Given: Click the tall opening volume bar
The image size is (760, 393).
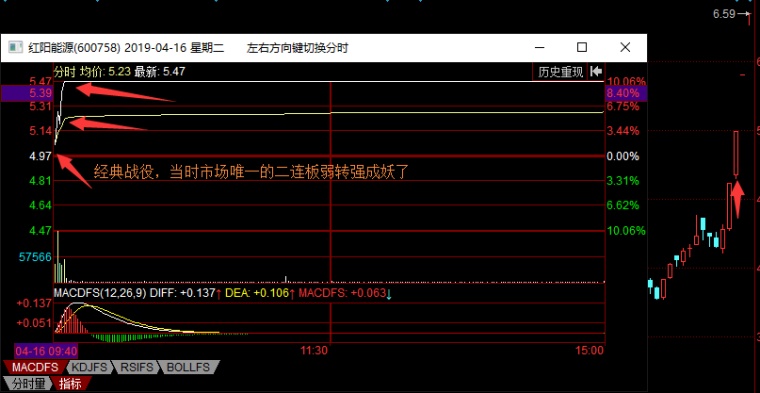Looking at the screenshot, I should point(58,257).
